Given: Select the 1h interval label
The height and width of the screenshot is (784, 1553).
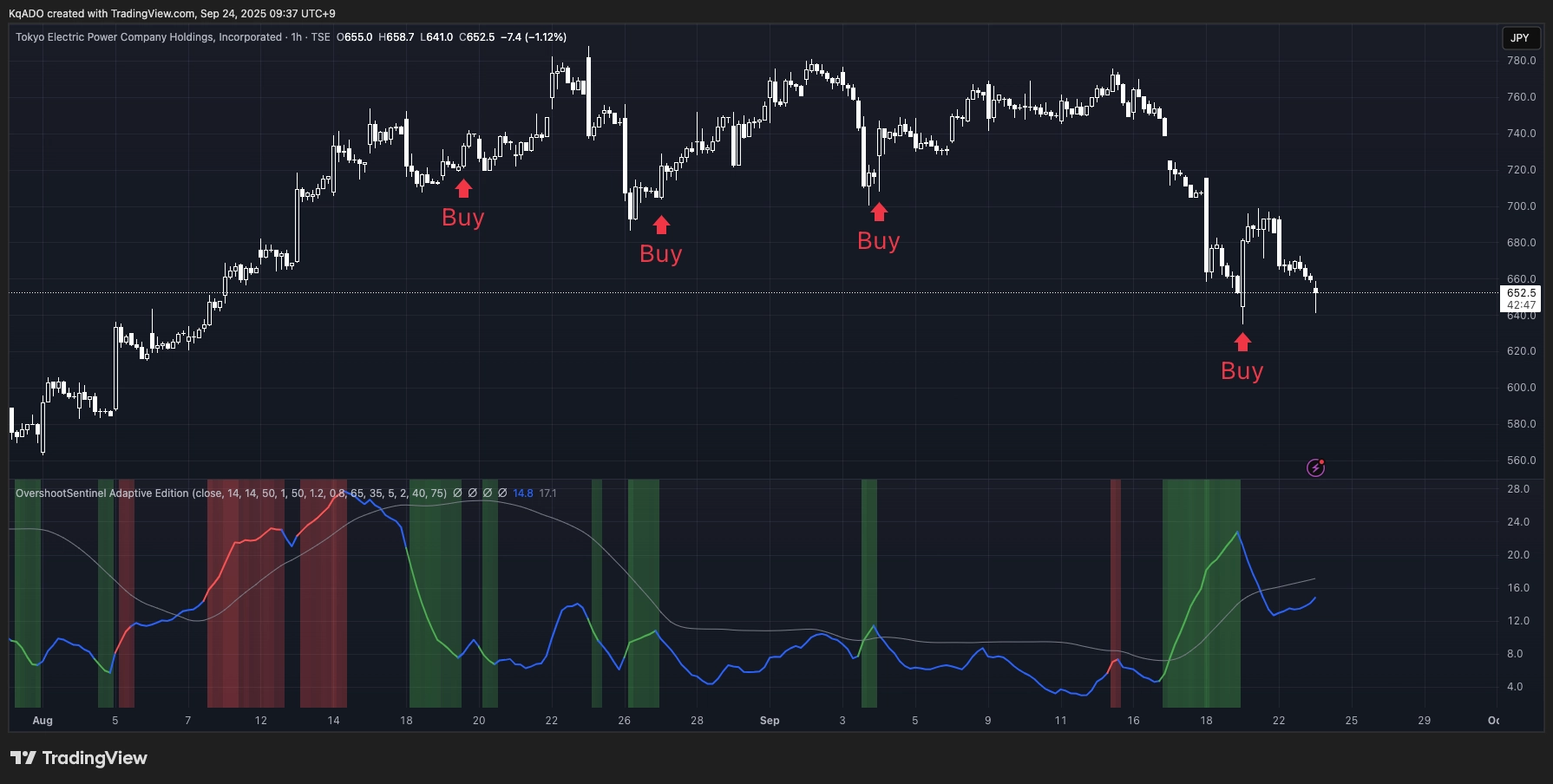Looking at the screenshot, I should pos(297,37).
